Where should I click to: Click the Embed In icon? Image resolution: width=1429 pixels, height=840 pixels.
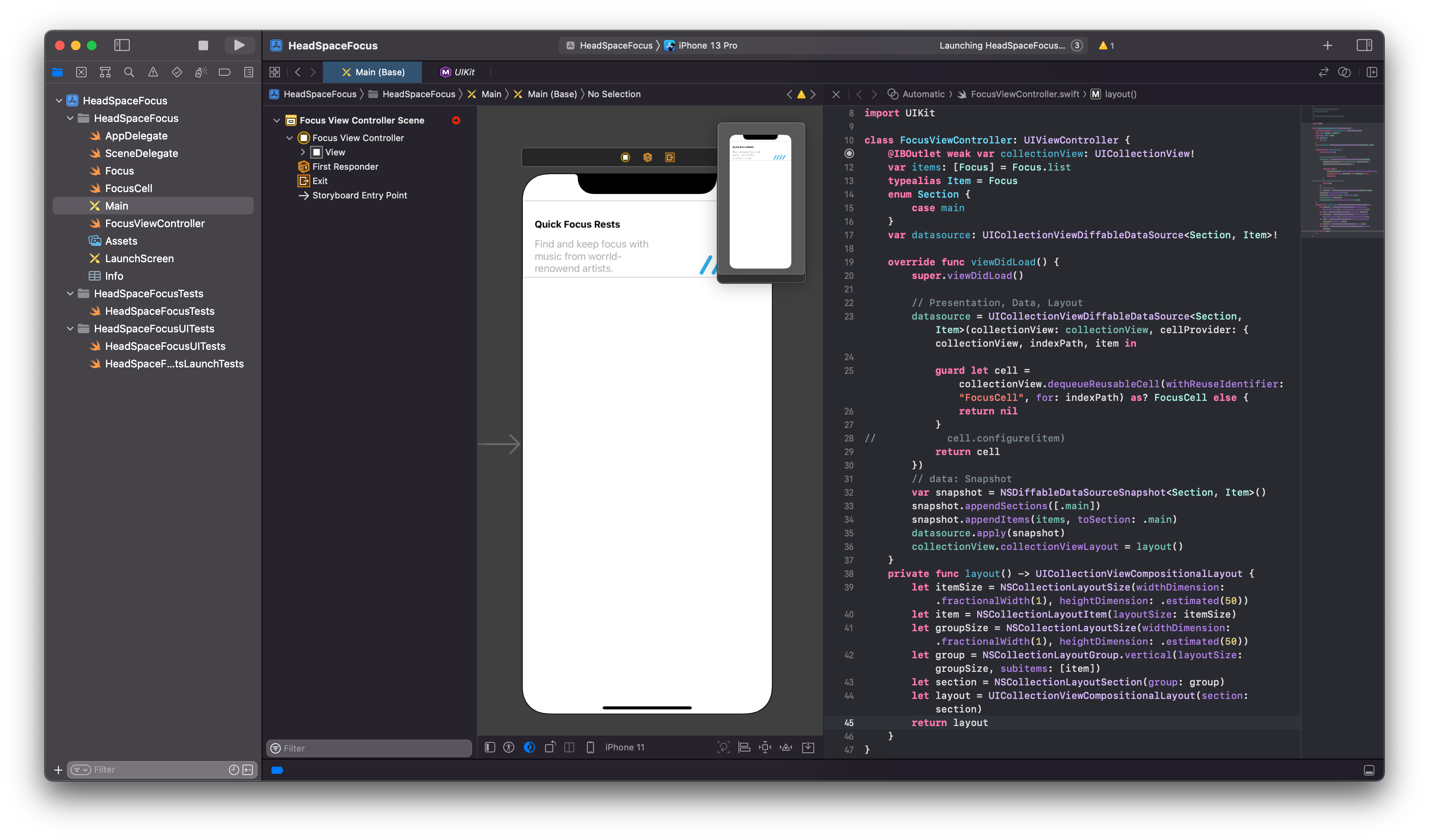click(x=808, y=747)
